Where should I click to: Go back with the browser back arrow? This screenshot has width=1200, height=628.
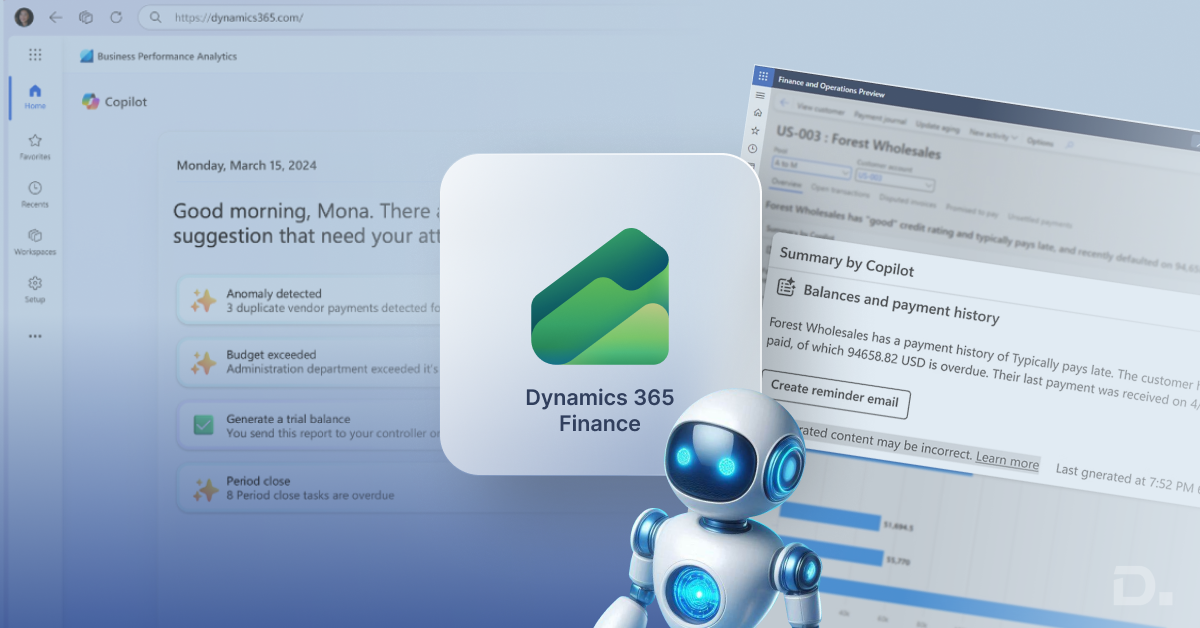point(56,17)
